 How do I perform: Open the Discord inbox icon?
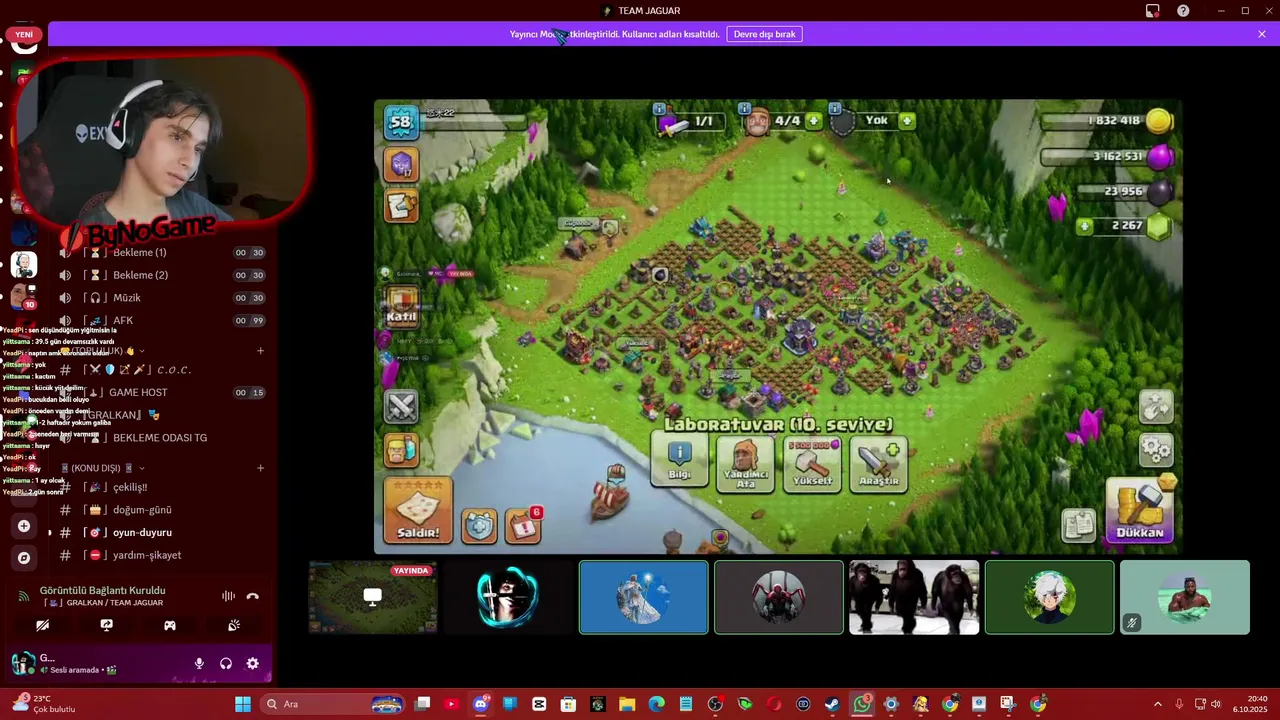1153,11
